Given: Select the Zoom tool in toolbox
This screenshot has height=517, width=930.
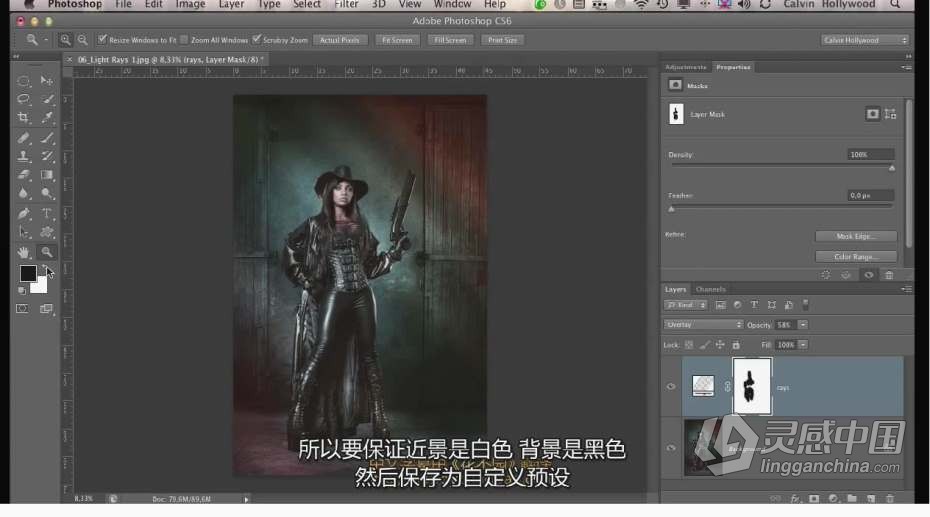Looking at the screenshot, I should point(46,252).
